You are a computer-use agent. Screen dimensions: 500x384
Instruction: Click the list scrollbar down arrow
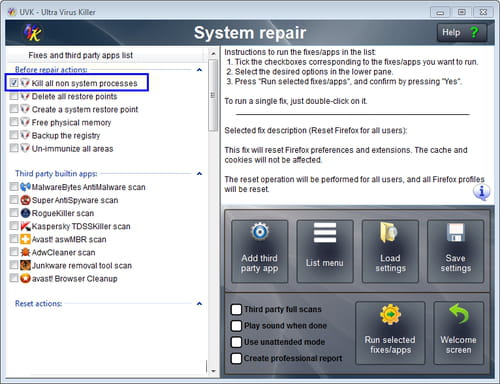tap(213, 370)
